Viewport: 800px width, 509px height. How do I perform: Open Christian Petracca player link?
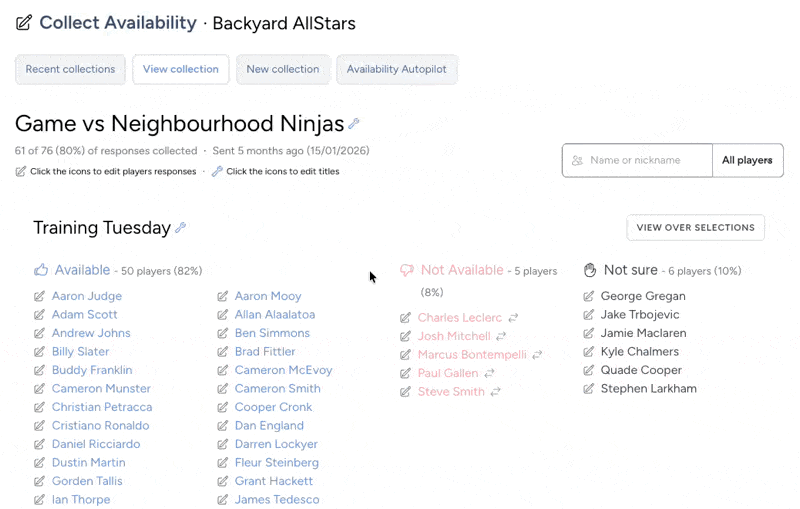point(102,407)
